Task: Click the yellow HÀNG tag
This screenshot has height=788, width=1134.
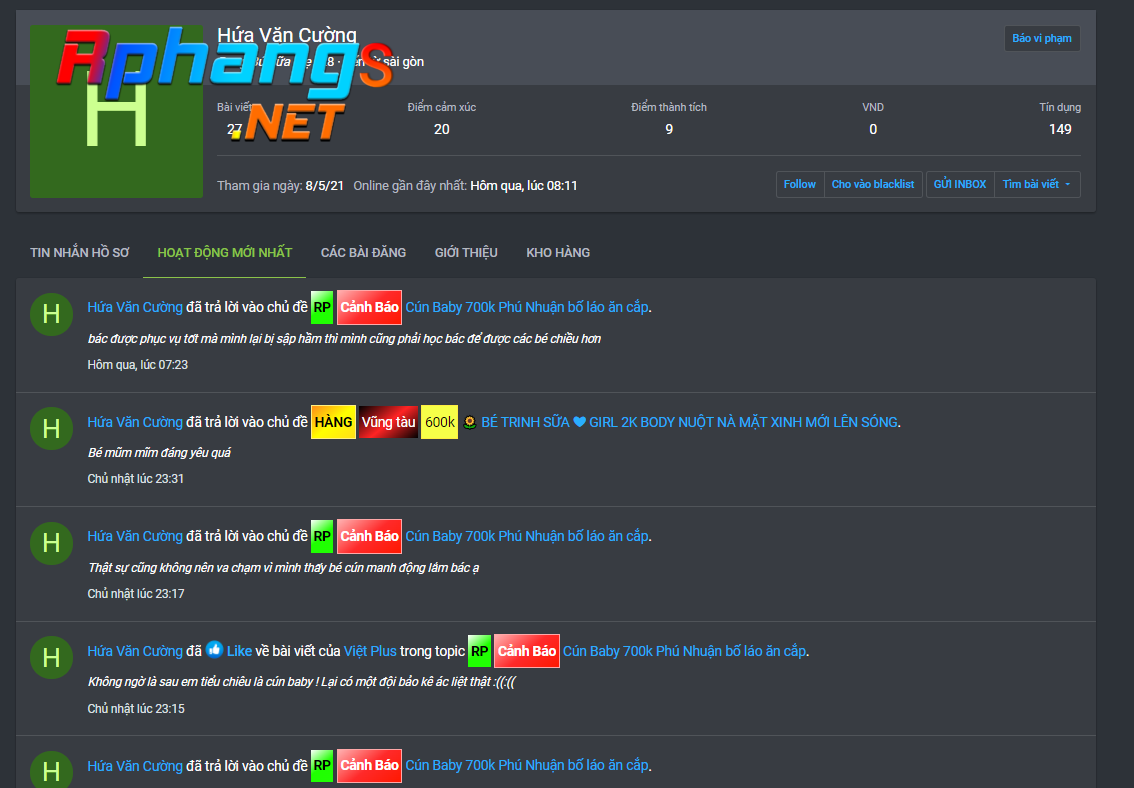Action: [x=333, y=422]
